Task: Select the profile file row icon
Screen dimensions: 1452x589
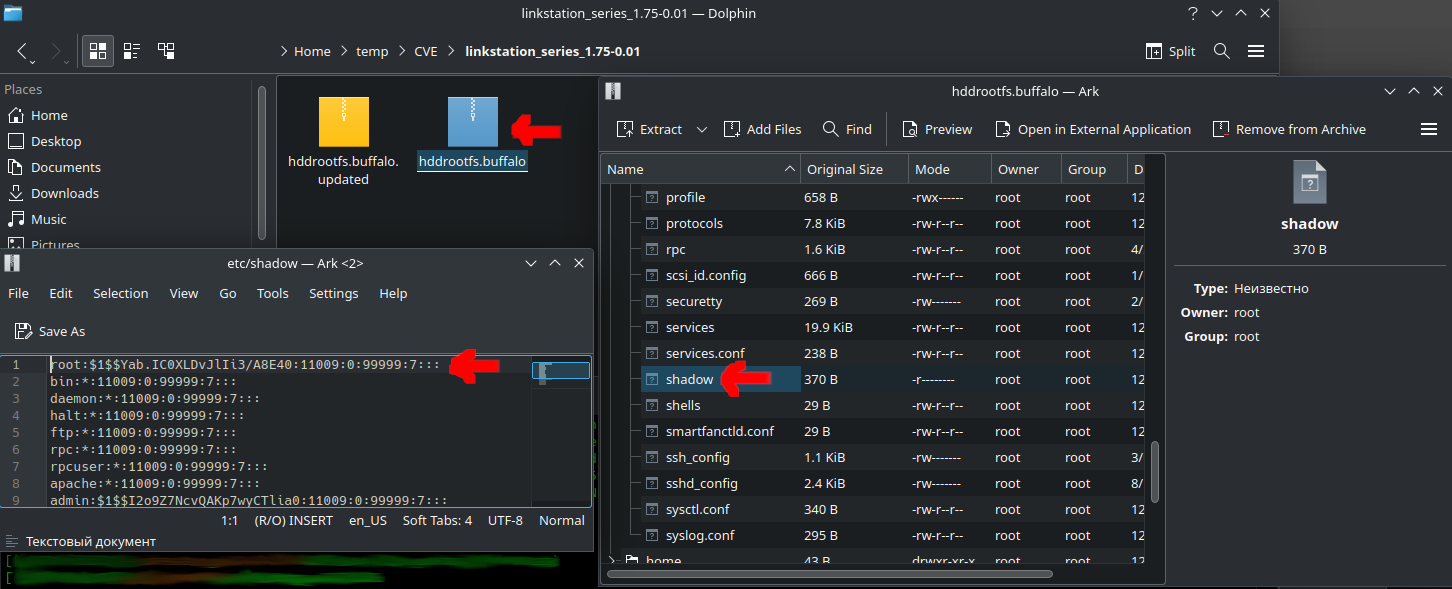Action: (653, 197)
